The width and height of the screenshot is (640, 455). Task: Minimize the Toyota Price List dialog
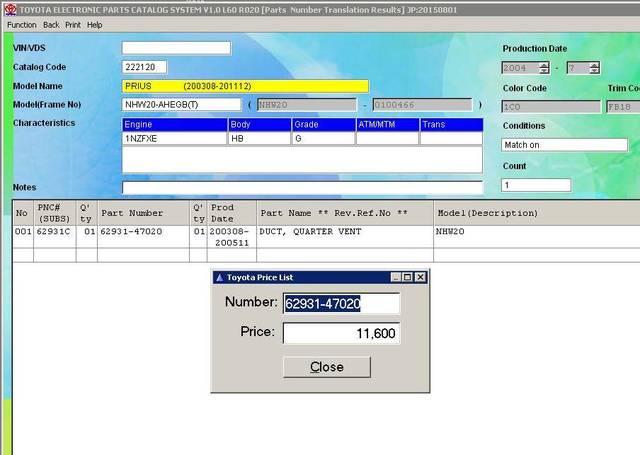coord(396,277)
